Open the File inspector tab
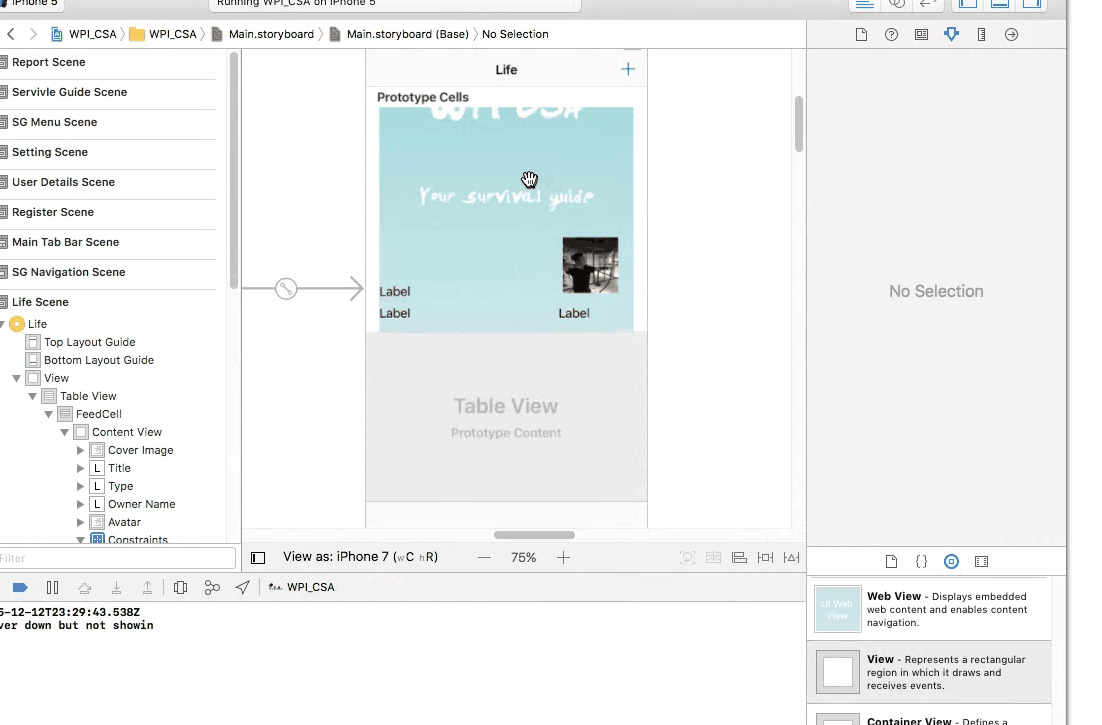Viewport: 1102px width, 725px height. click(x=861, y=34)
